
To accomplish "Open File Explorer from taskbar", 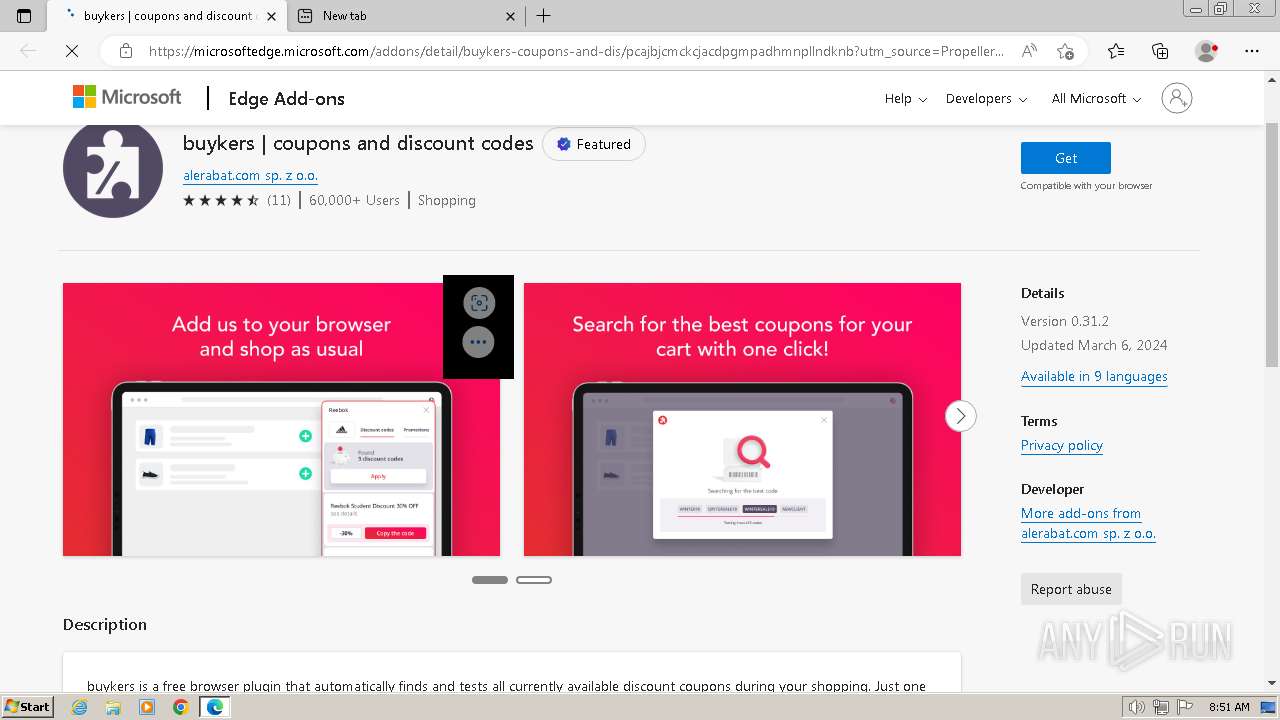I will tap(113, 707).
